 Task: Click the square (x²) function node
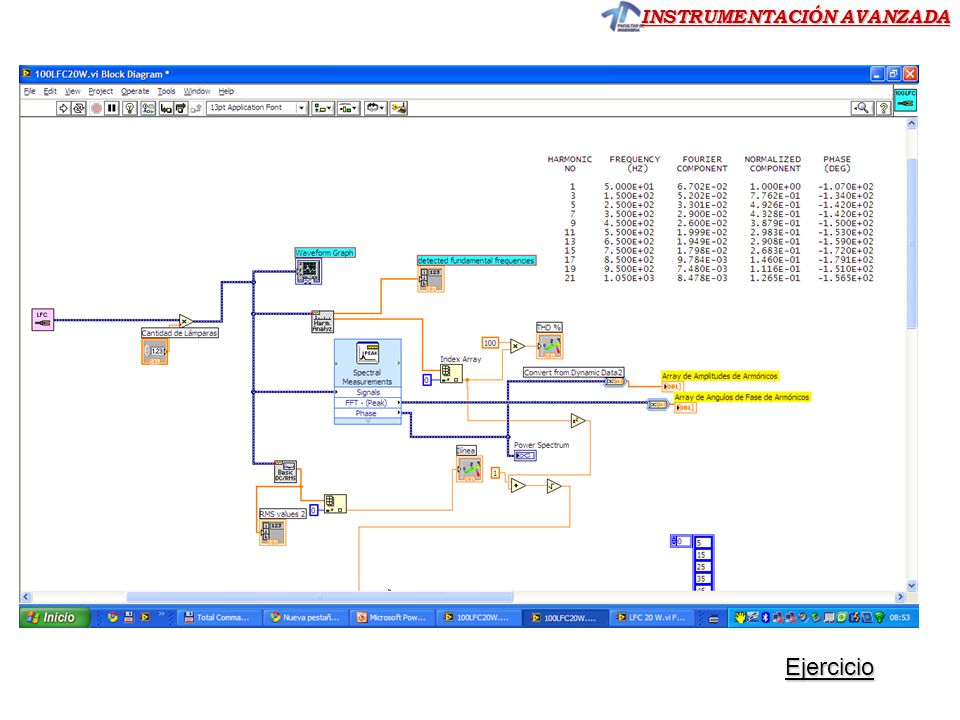(577, 421)
